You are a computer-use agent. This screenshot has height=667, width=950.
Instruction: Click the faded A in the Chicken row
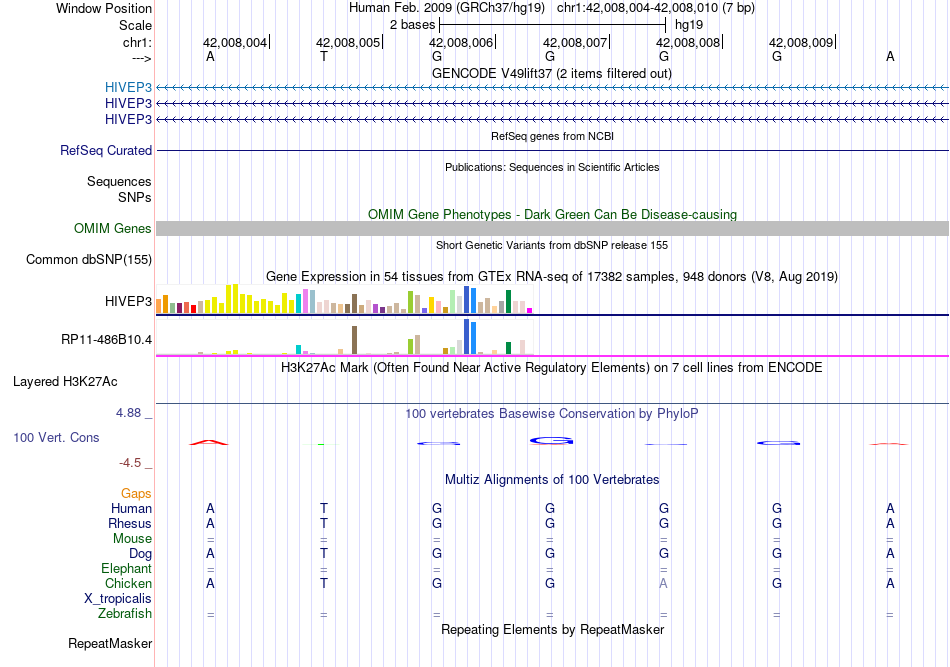tap(663, 583)
